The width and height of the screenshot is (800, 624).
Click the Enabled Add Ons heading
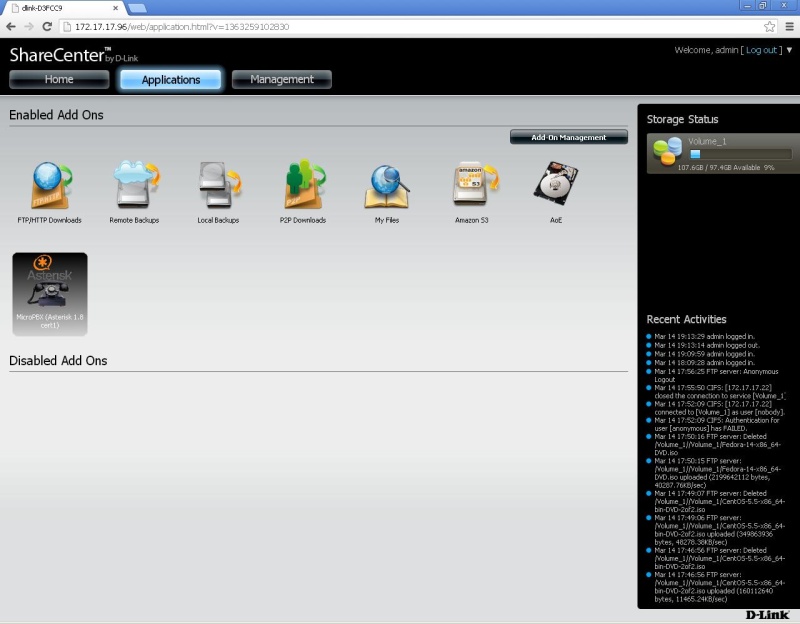(x=56, y=115)
